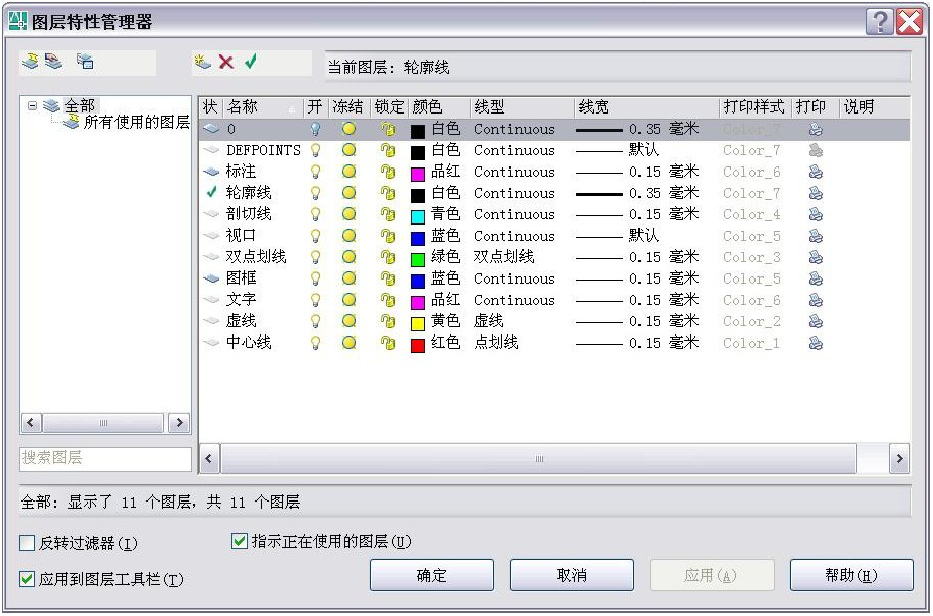Click the plot printer icon for 图框 layer

(816, 279)
